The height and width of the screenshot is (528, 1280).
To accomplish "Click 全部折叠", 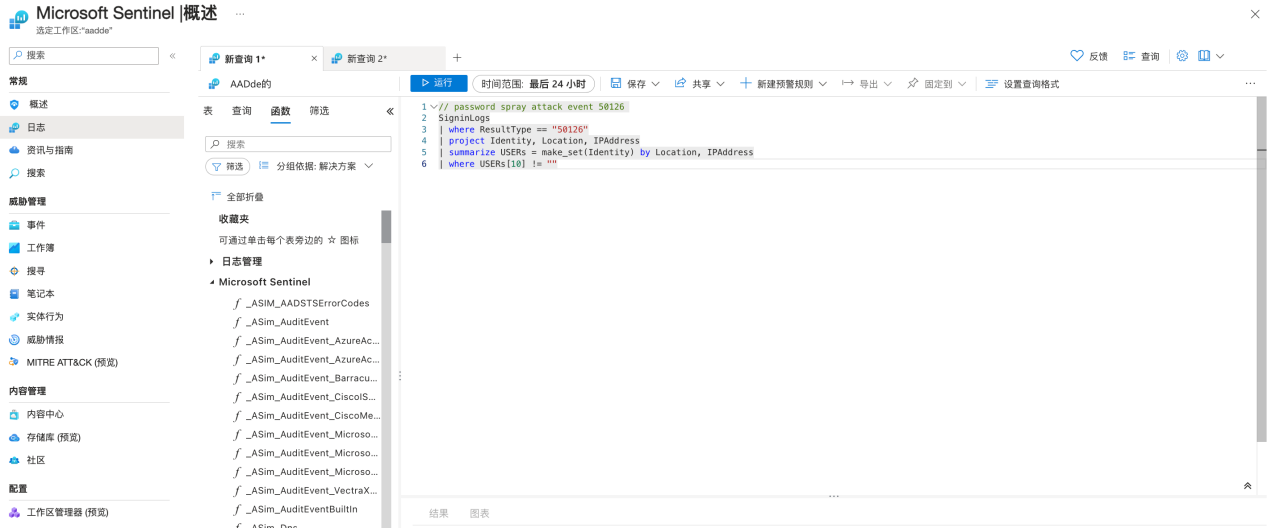I will coord(237,197).
